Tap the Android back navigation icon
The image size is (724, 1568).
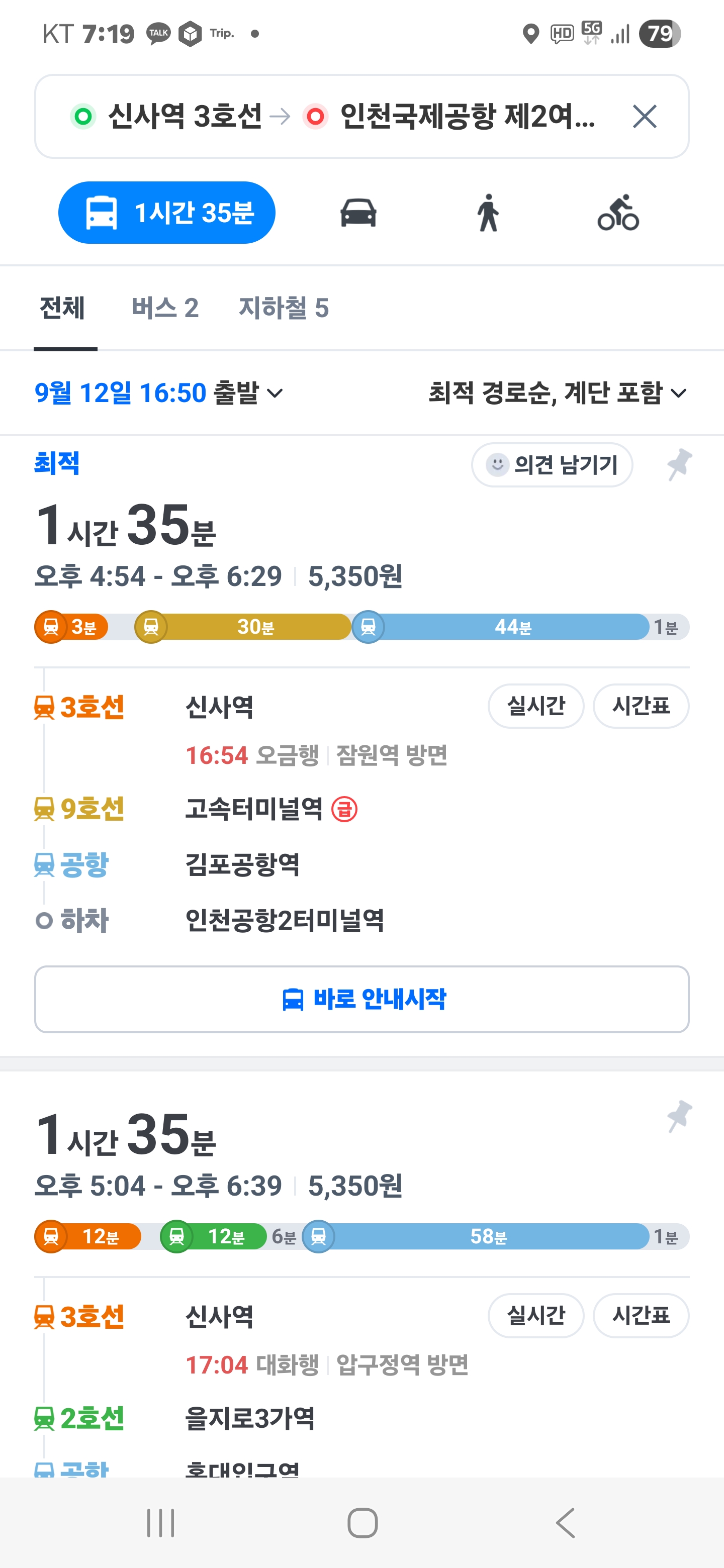(x=566, y=1523)
